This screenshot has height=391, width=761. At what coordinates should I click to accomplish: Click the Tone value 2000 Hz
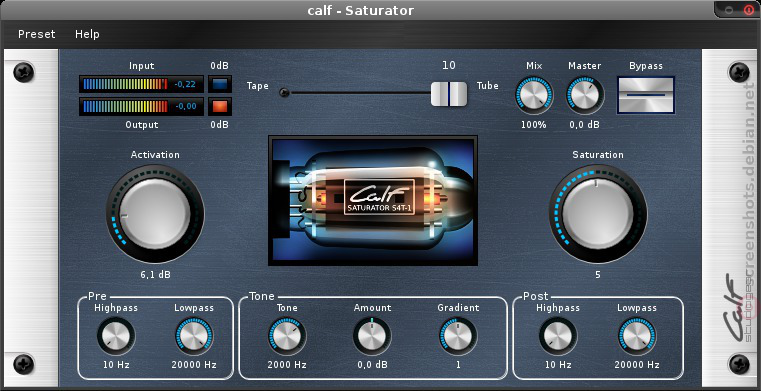click(287, 364)
